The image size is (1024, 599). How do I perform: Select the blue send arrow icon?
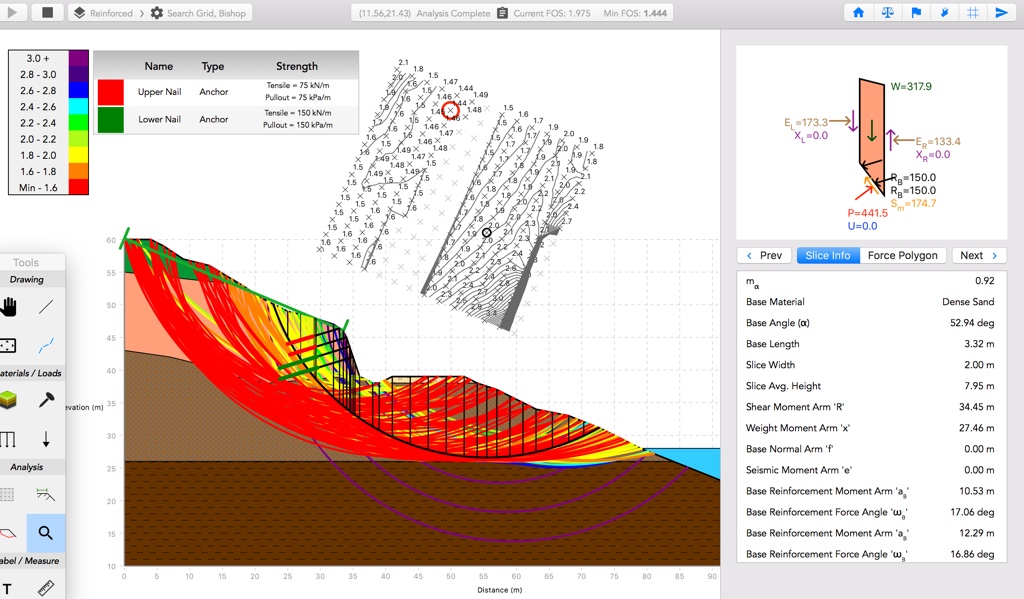click(x=1001, y=12)
